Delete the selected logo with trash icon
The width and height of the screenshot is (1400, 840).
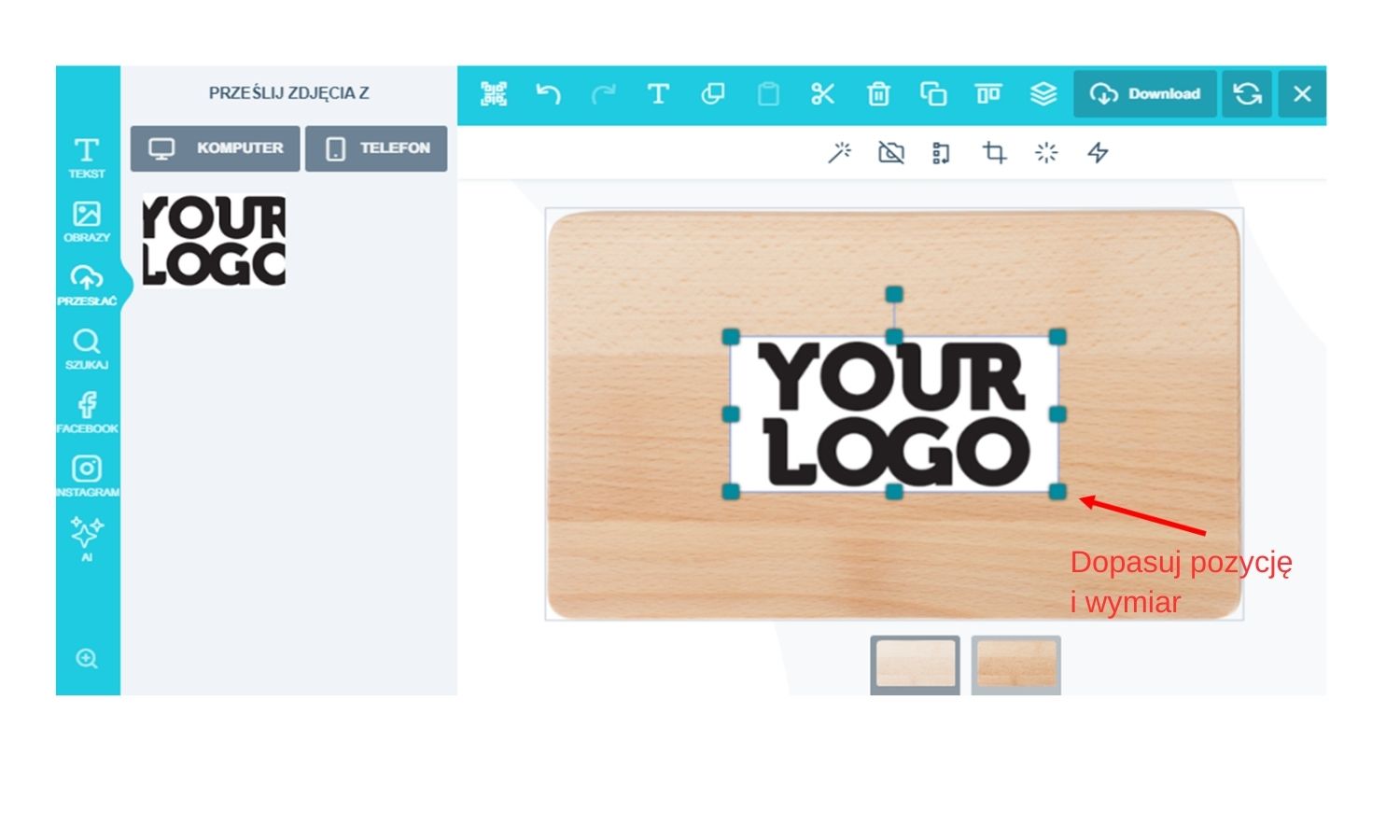point(878,94)
